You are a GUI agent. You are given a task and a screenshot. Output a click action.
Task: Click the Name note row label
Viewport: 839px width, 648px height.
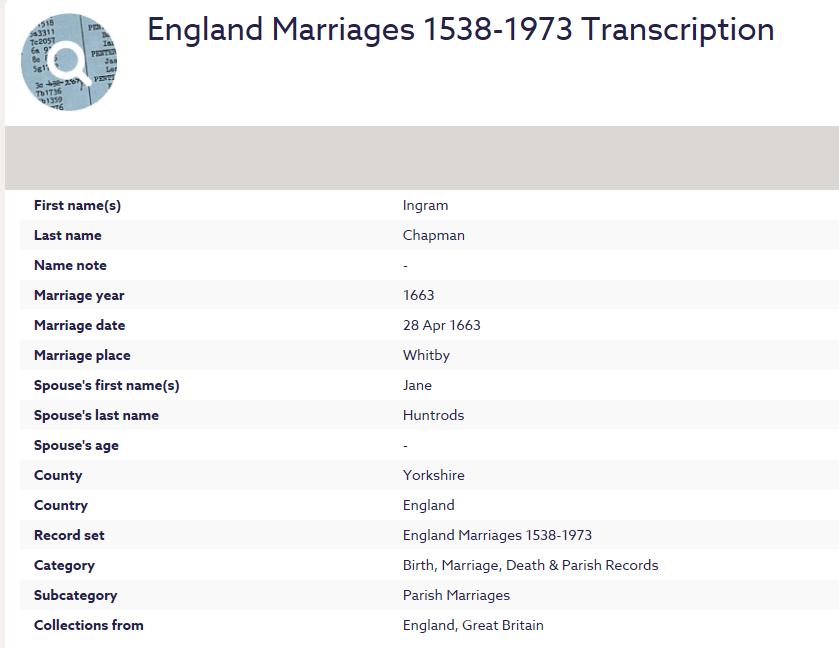pyautogui.click(x=70, y=265)
